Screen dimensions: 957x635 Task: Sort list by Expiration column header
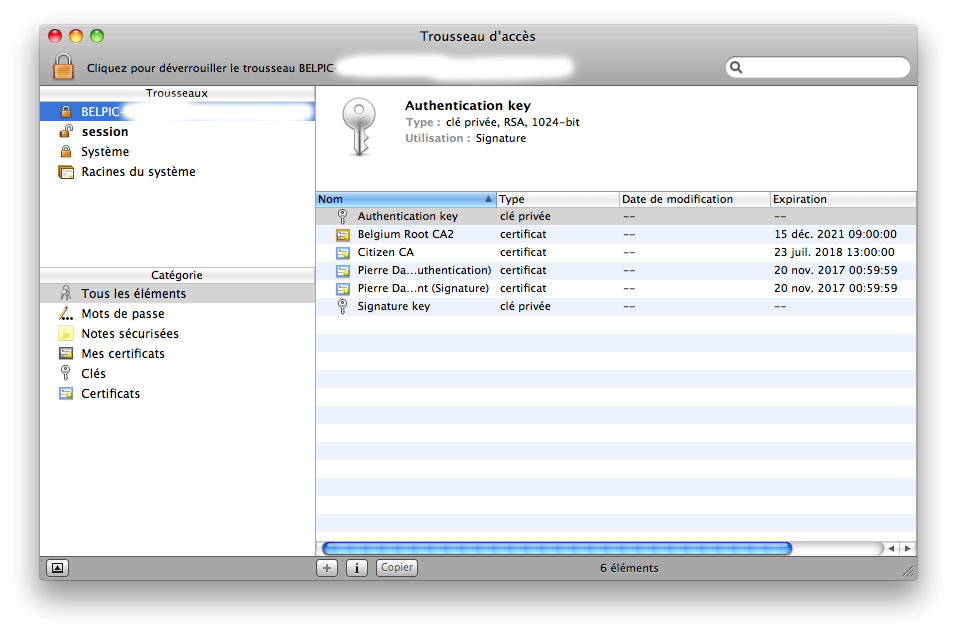coord(843,199)
